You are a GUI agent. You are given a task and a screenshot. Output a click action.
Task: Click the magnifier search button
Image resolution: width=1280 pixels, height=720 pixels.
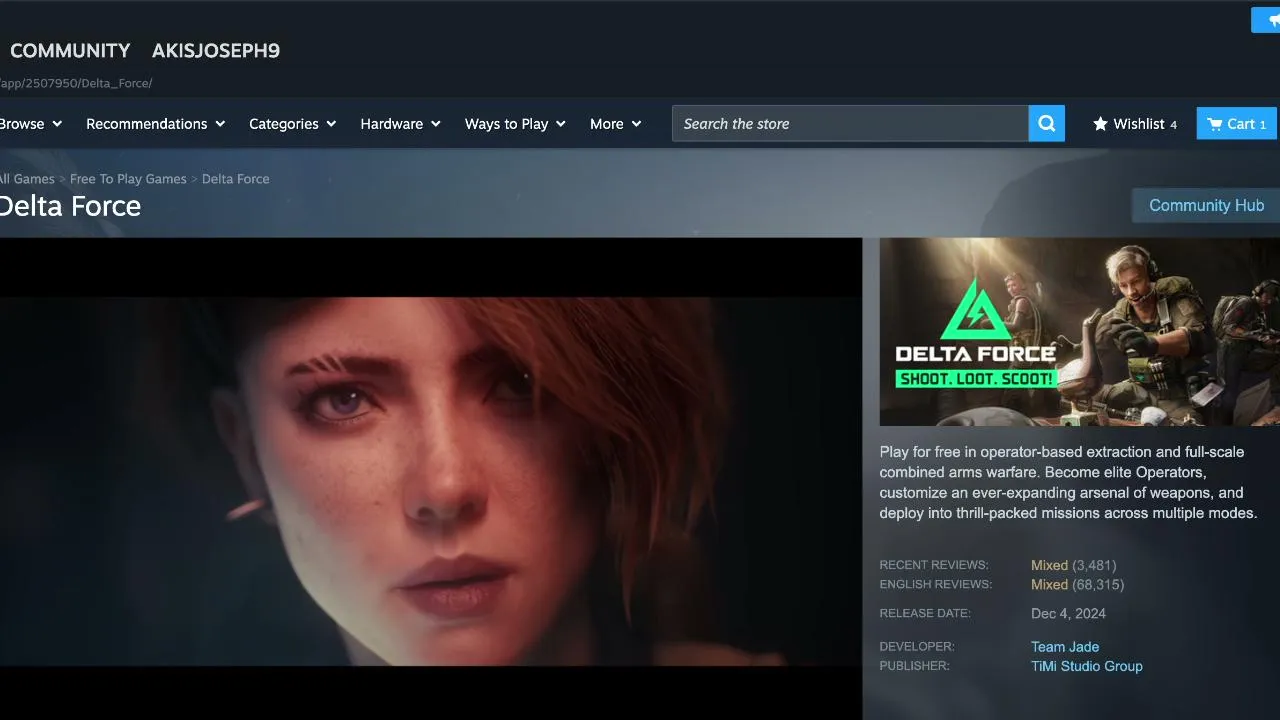[1047, 124]
